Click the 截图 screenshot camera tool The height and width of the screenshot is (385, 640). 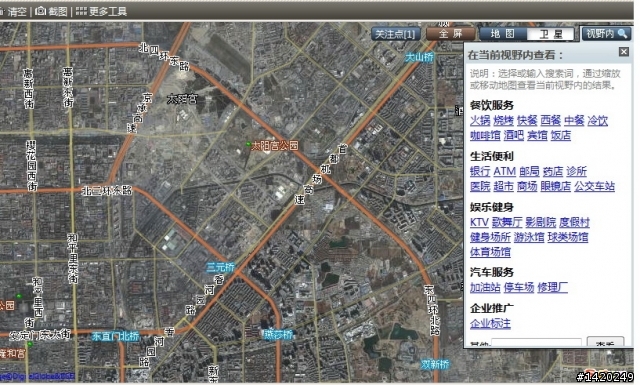(51, 11)
